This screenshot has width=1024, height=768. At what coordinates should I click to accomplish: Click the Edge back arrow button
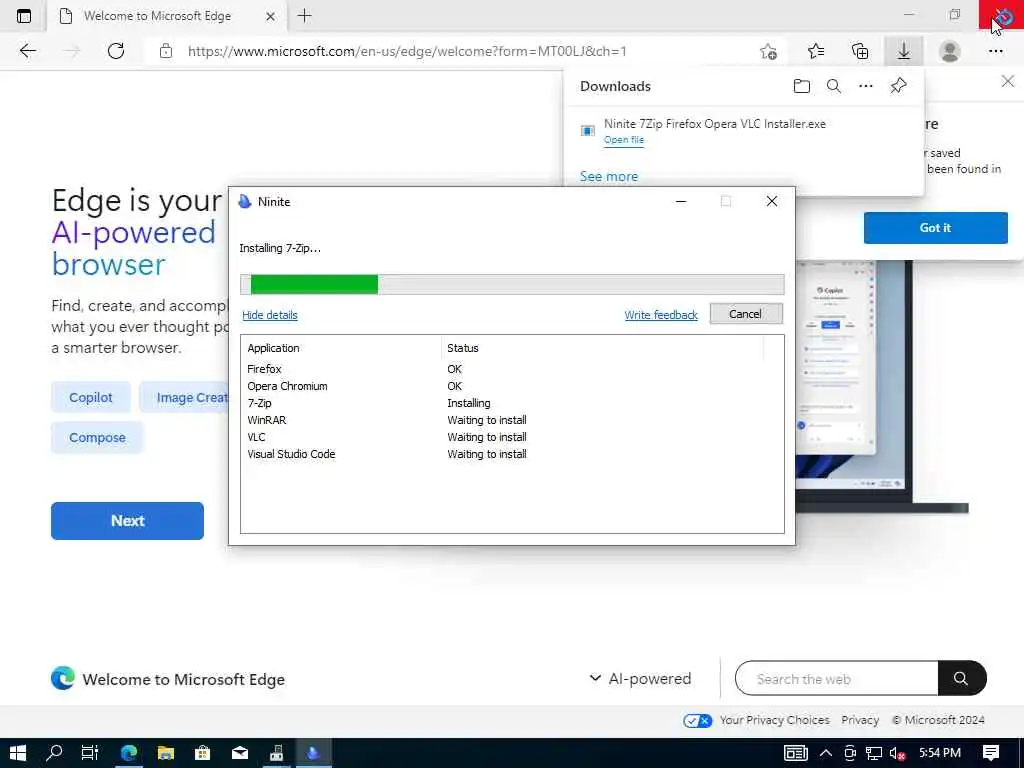27,51
